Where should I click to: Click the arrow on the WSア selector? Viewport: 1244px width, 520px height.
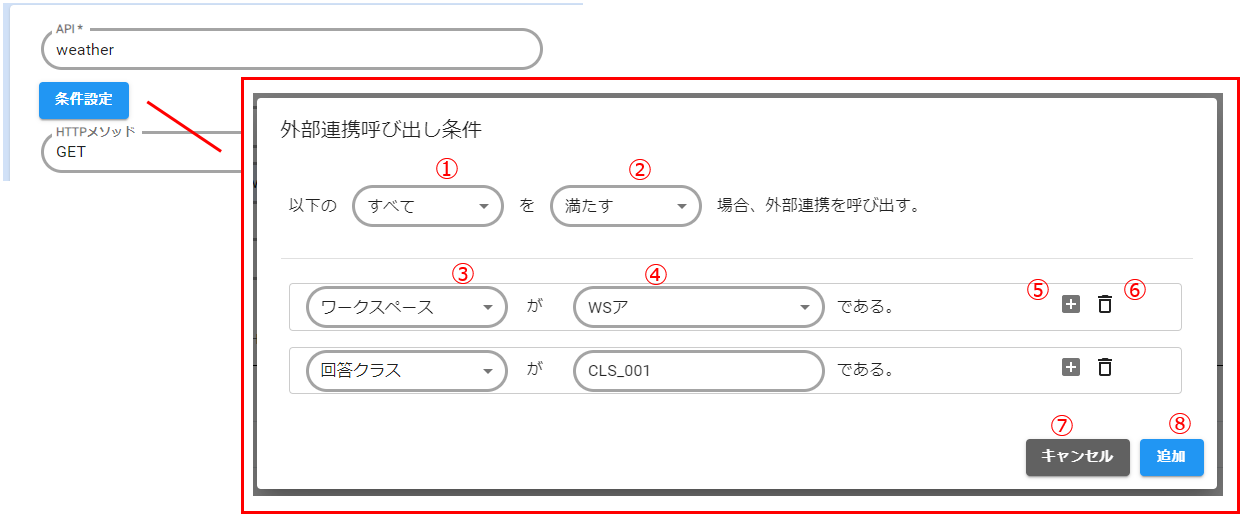805,307
